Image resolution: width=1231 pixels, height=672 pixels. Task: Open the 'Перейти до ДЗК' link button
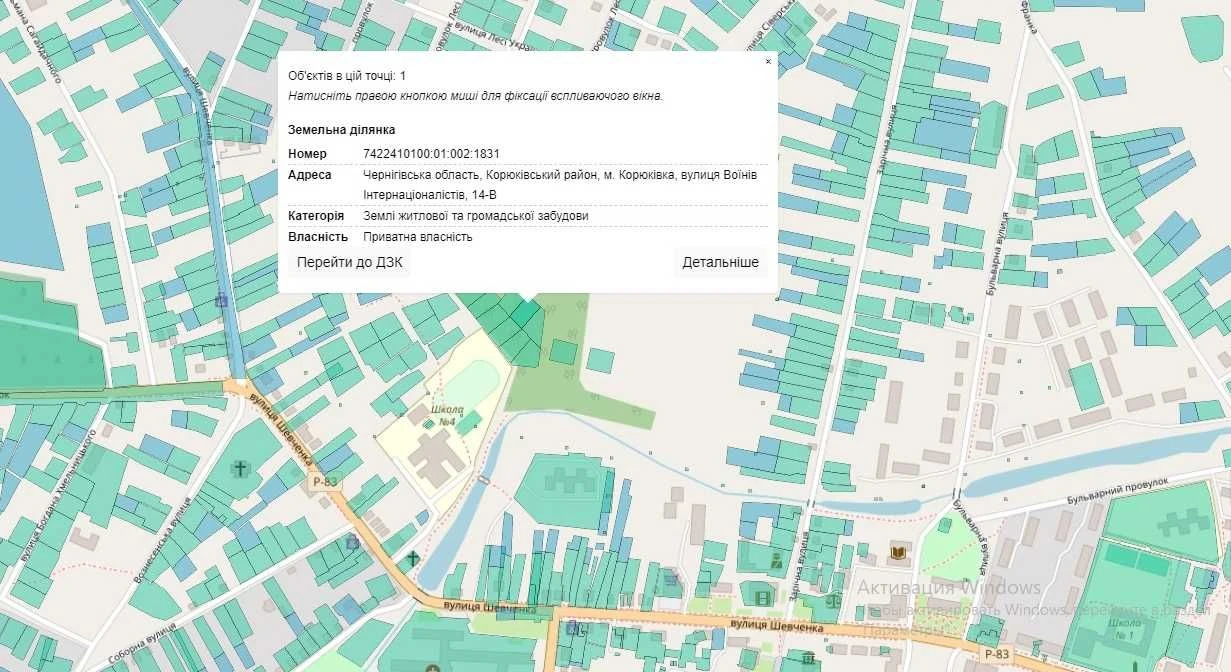coord(349,263)
